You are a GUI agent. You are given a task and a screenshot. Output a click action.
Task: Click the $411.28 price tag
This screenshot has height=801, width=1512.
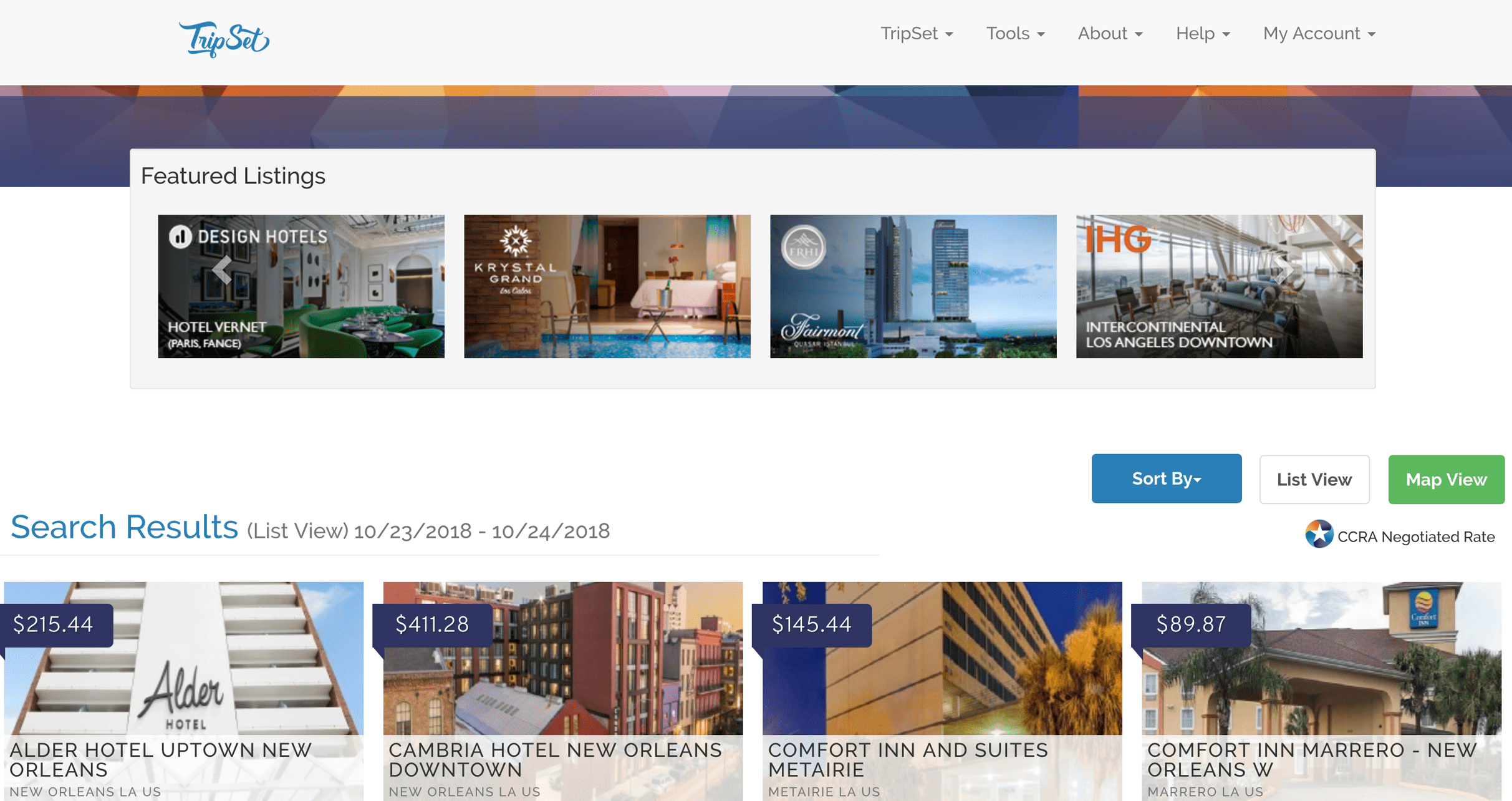(x=432, y=624)
